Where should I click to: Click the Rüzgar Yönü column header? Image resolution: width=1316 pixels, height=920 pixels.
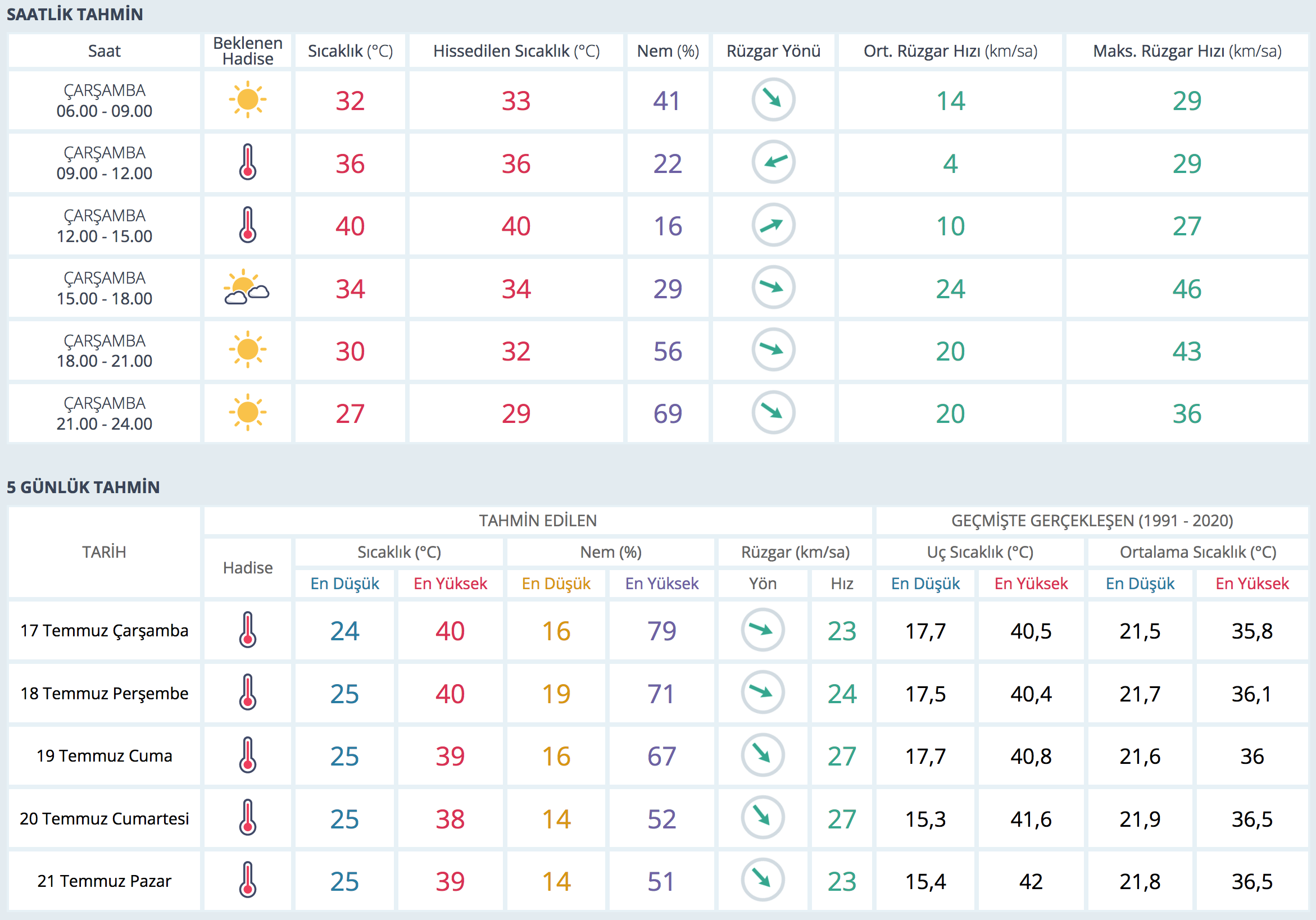tap(773, 51)
